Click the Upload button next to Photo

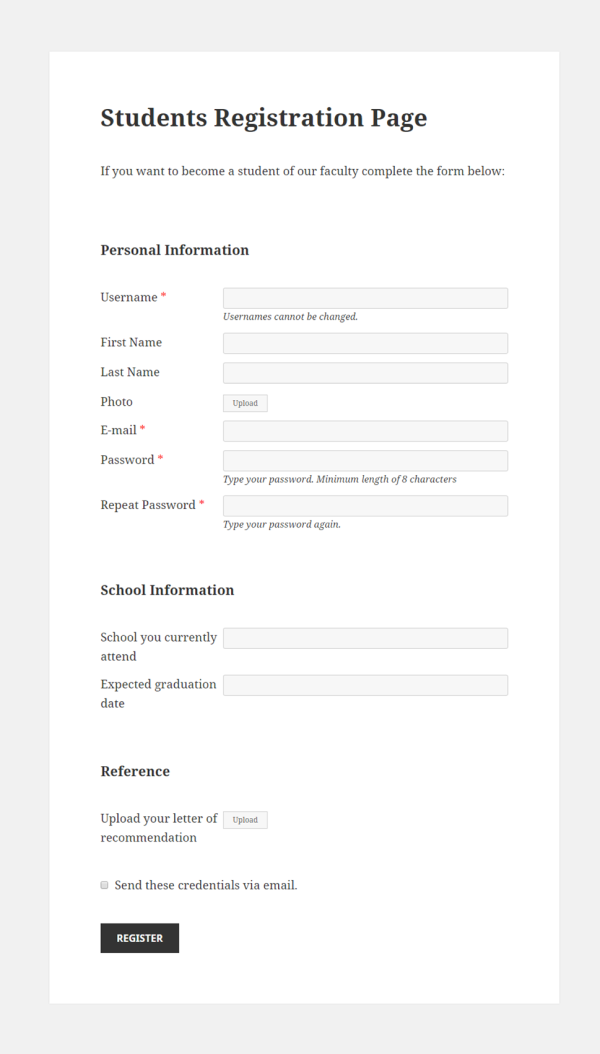245,402
